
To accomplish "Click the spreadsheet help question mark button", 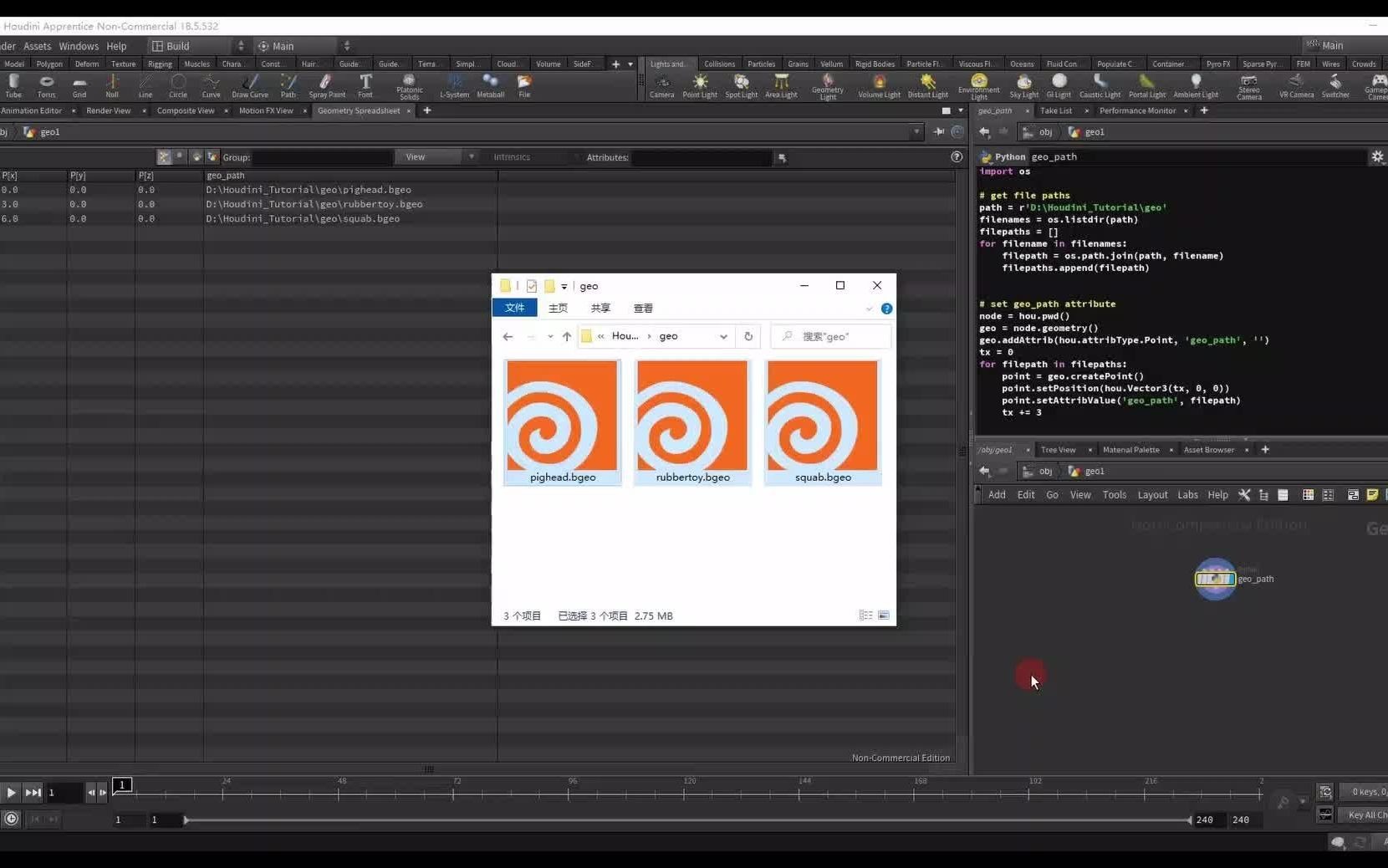I will point(956,156).
